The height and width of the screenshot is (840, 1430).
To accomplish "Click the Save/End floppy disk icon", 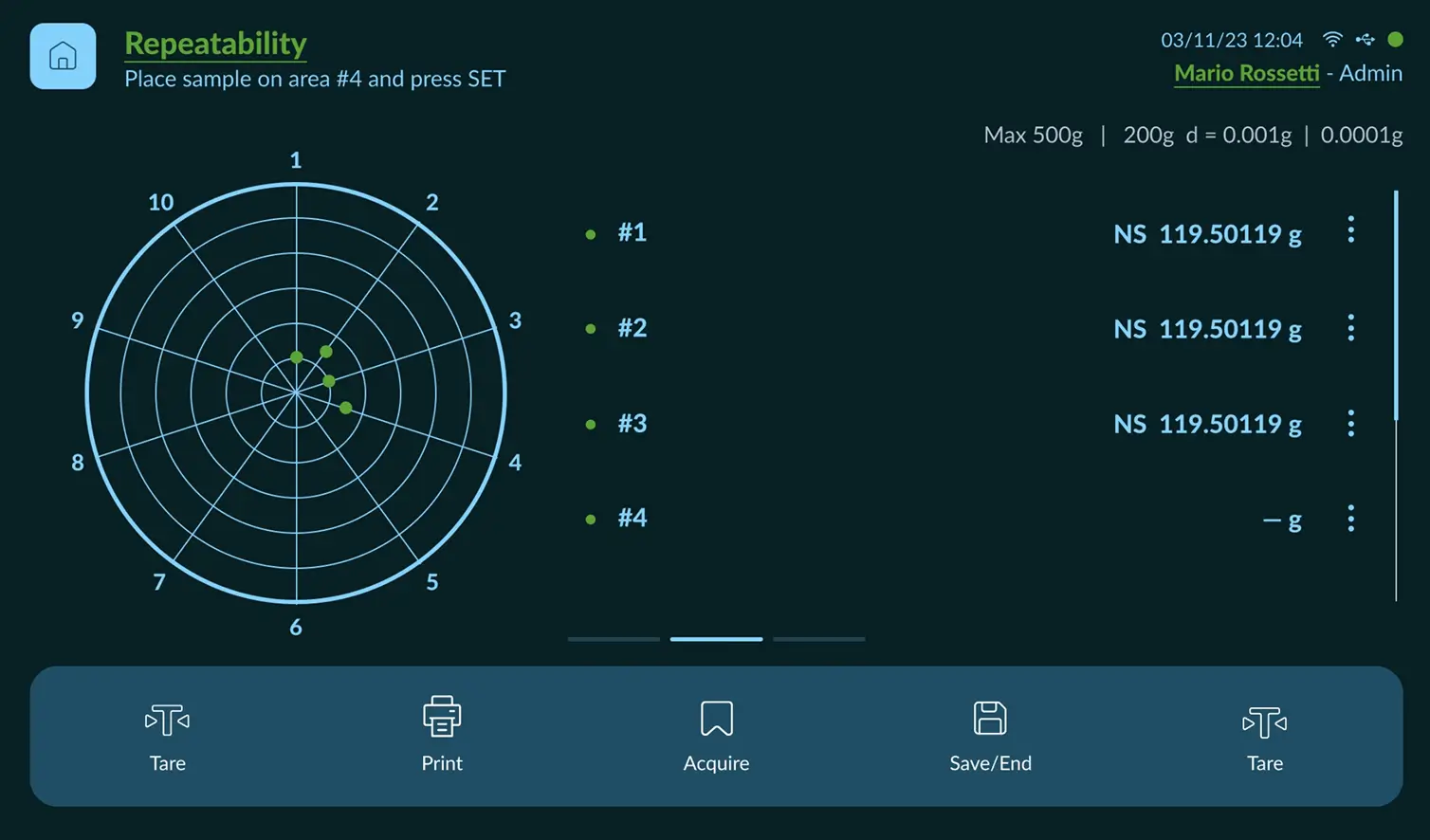I will (x=990, y=719).
